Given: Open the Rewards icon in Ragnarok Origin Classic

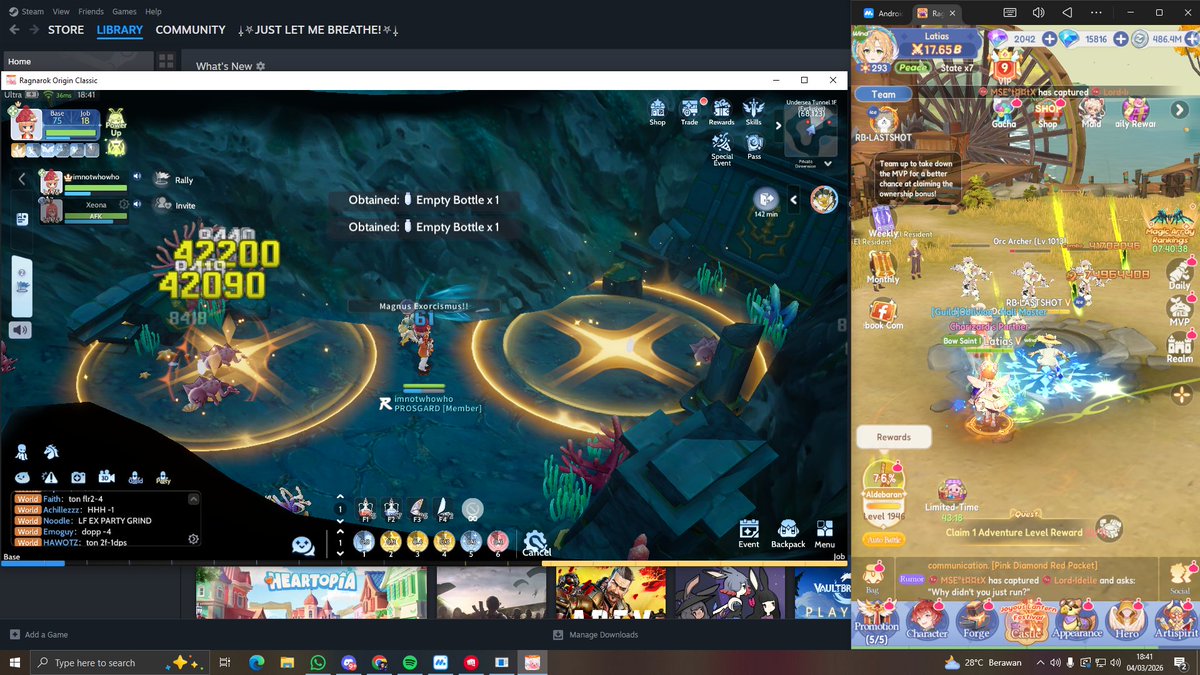Looking at the screenshot, I should tap(722, 112).
